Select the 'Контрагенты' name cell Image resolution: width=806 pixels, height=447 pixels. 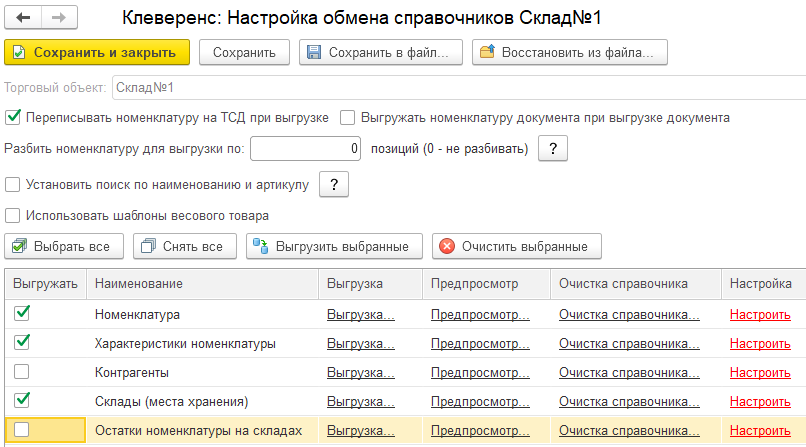[203, 372]
